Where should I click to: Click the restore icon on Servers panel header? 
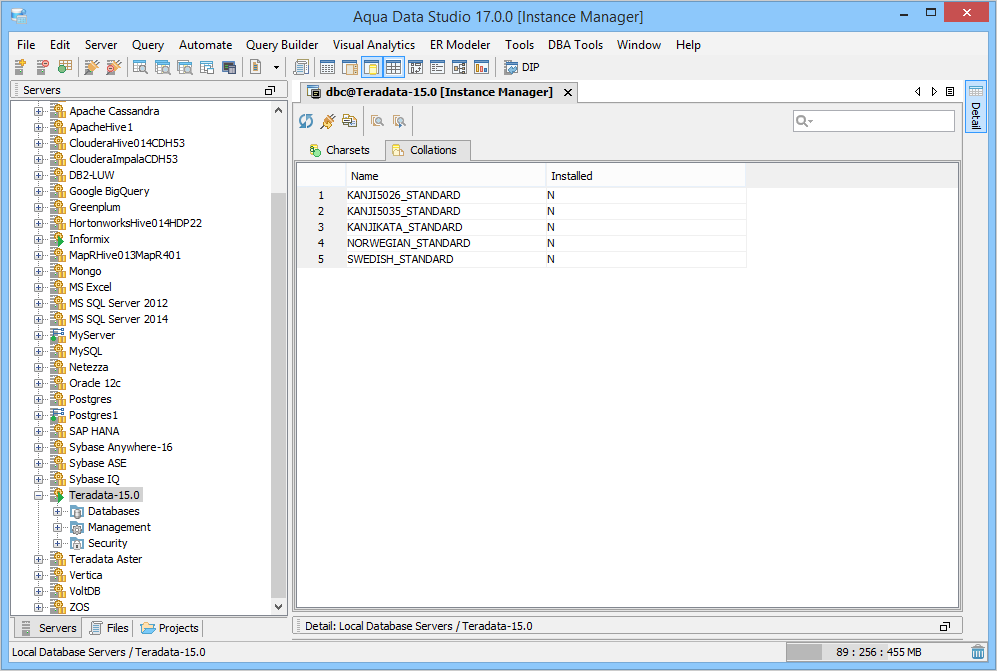click(270, 90)
